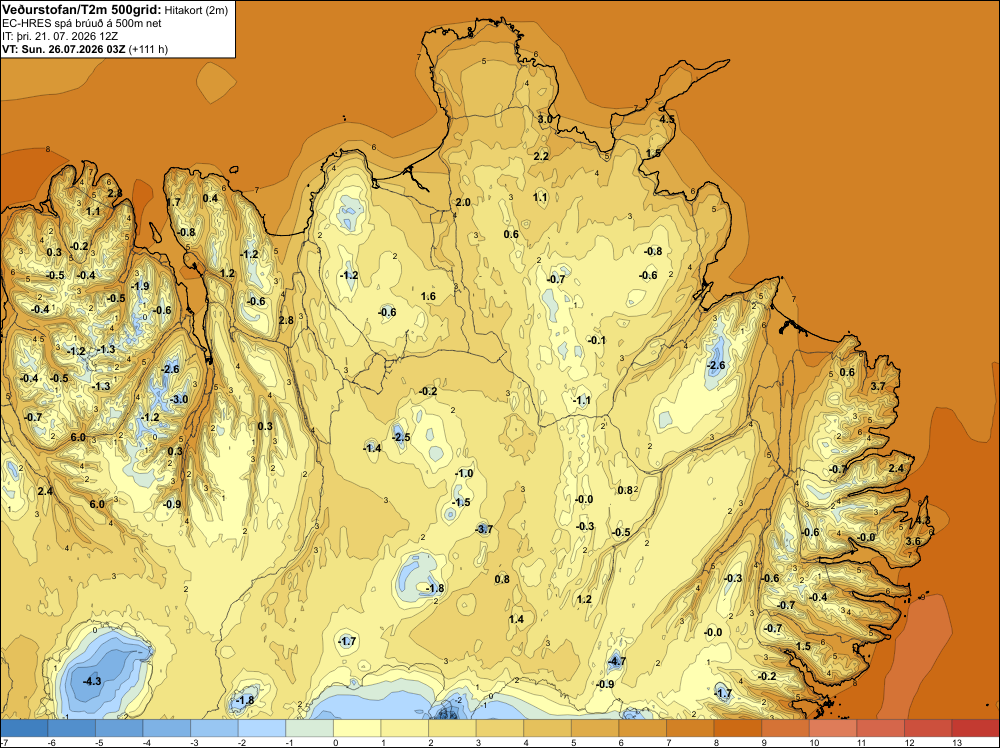
Task: Select the -1.9 temperature label
Action: coord(140,286)
